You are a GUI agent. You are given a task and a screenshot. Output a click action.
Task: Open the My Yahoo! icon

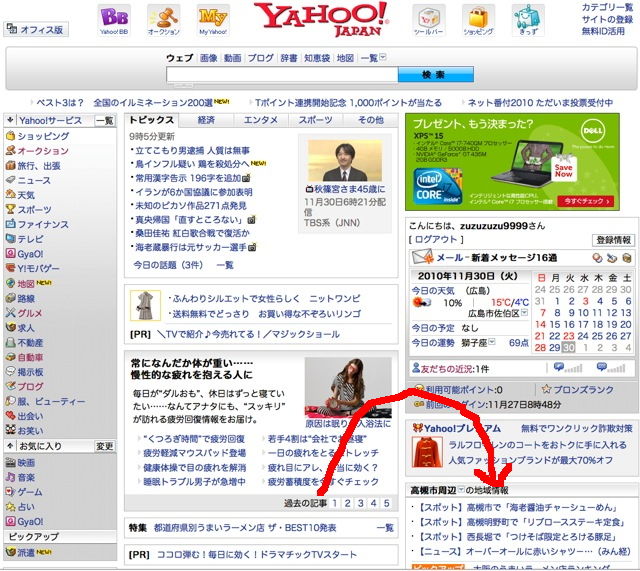click(213, 20)
